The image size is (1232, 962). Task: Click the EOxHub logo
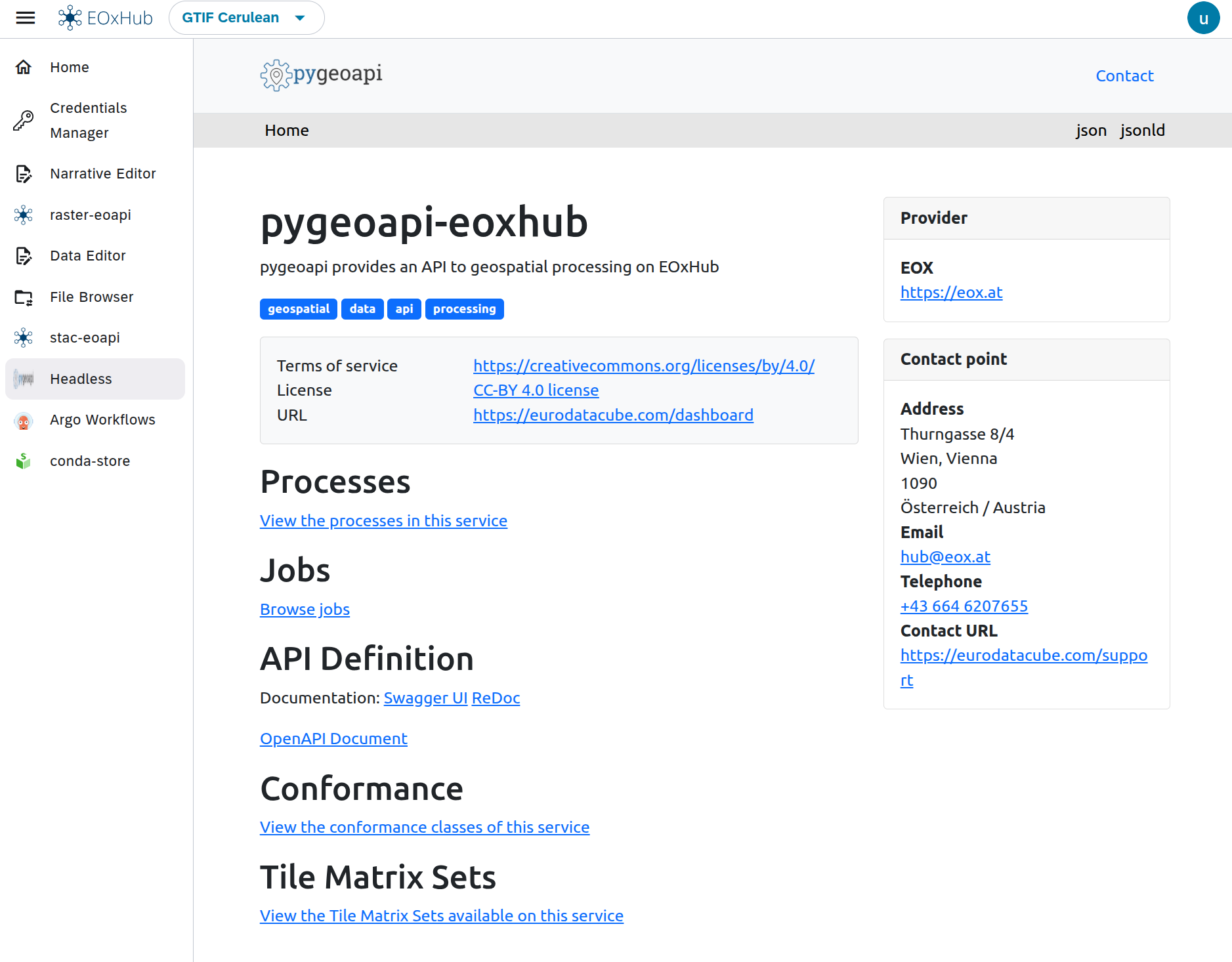coord(105,18)
